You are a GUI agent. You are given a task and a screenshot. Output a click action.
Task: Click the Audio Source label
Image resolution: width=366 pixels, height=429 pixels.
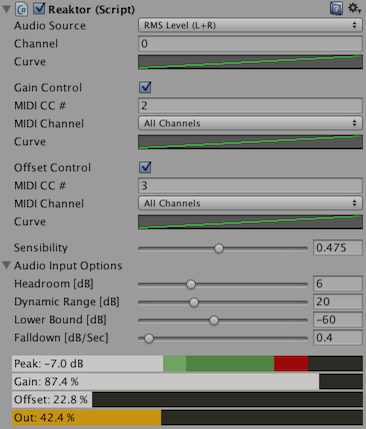[x=50, y=26]
